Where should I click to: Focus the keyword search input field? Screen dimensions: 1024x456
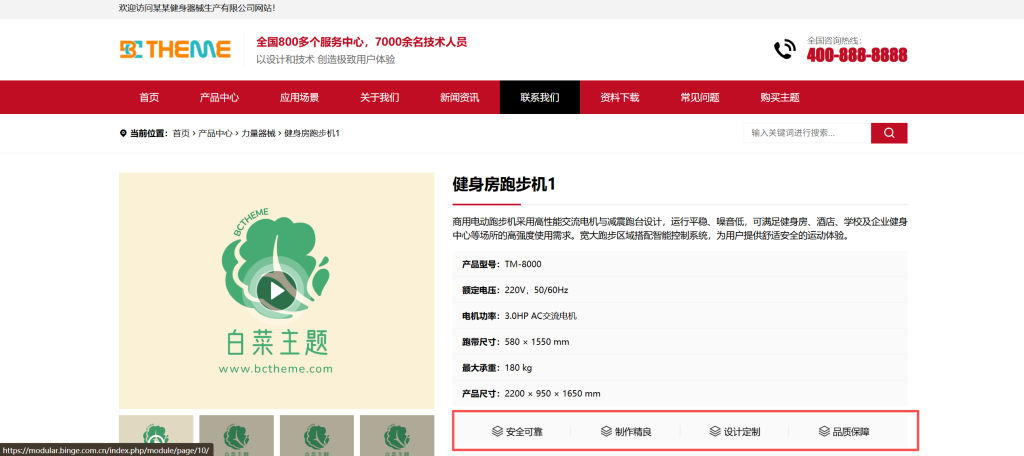(x=807, y=133)
